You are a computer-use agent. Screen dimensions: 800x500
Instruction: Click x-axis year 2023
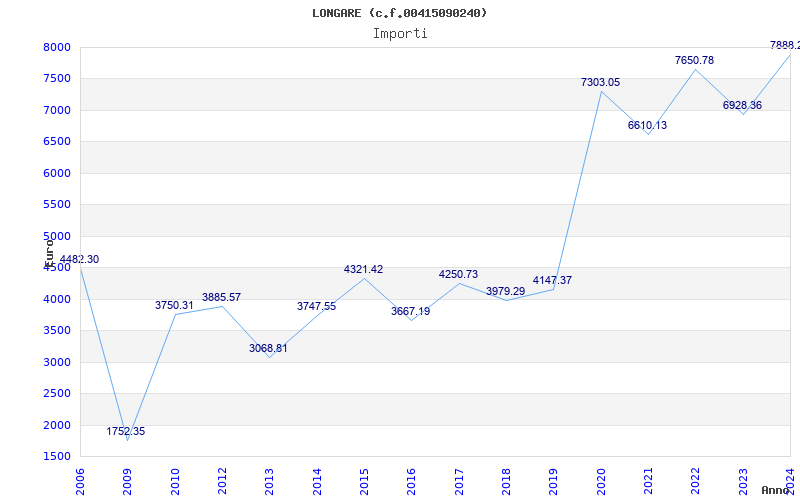click(x=743, y=481)
